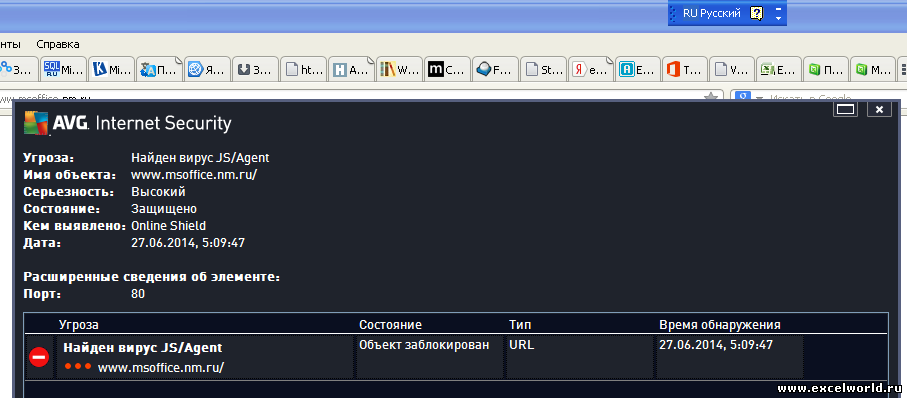Click the red blocked icon in threat row
Image resolution: width=907 pixels, height=398 pixels.
pyautogui.click(x=39, y=357)
